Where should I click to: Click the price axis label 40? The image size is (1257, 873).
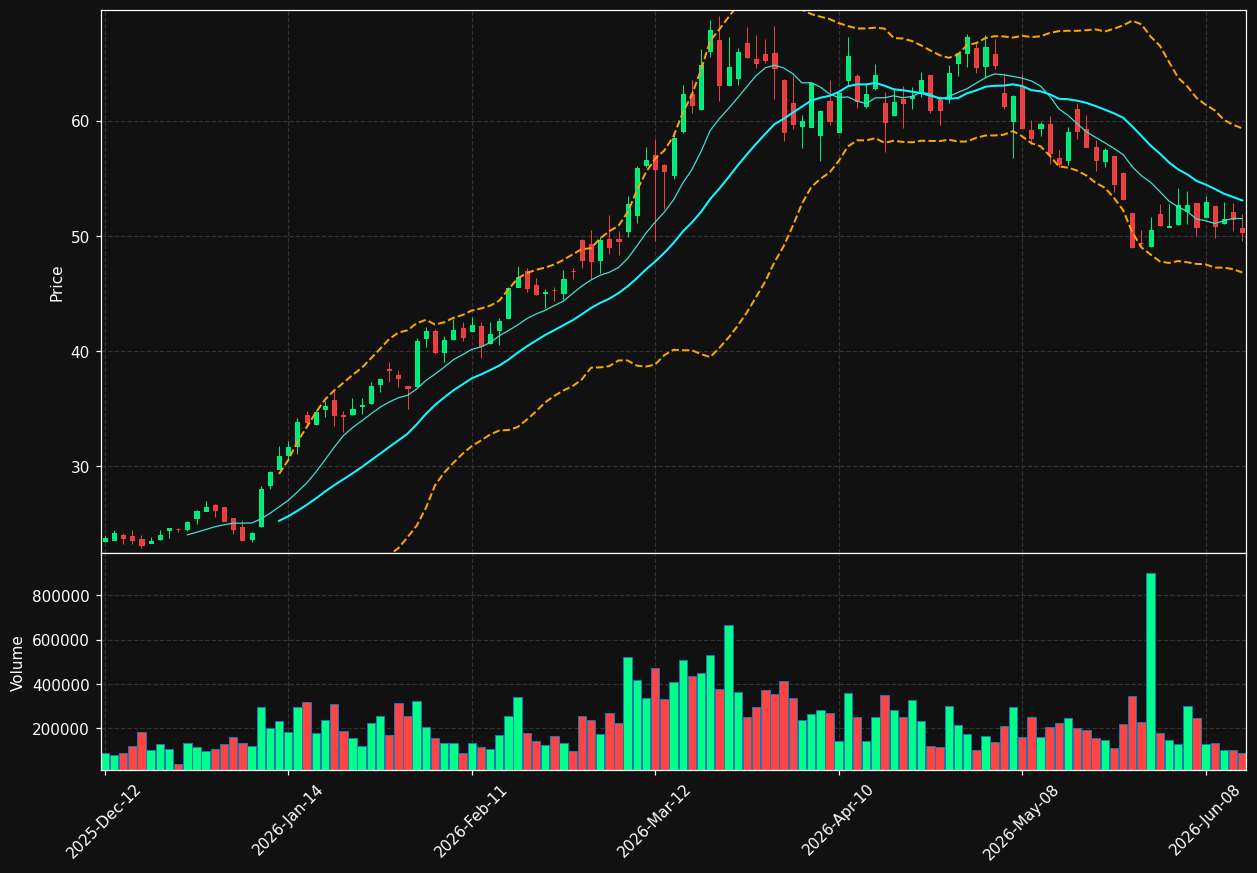pyautogui.click(x=79, y=352)
